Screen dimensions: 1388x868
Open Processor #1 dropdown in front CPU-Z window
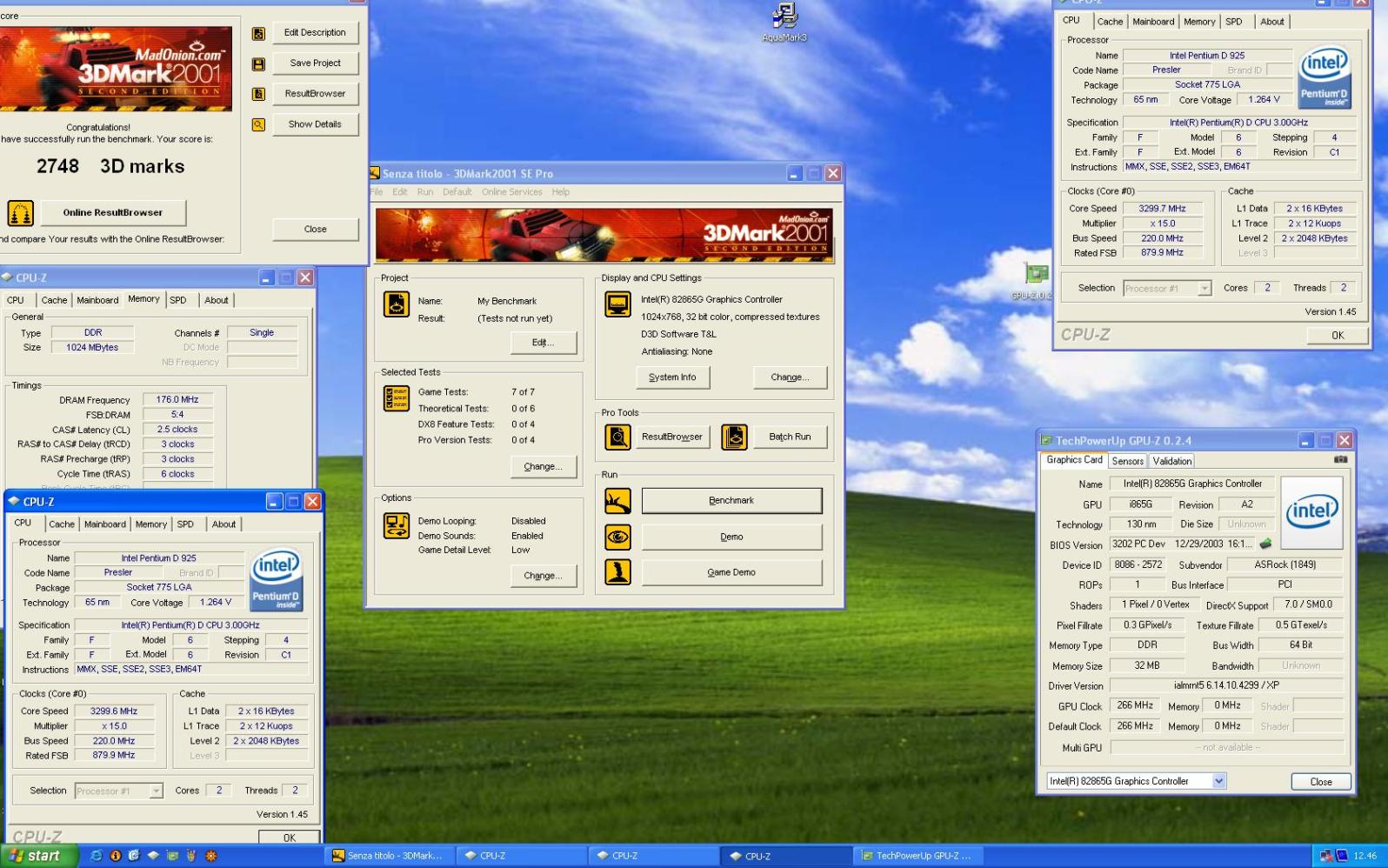[x=156, y=791]
